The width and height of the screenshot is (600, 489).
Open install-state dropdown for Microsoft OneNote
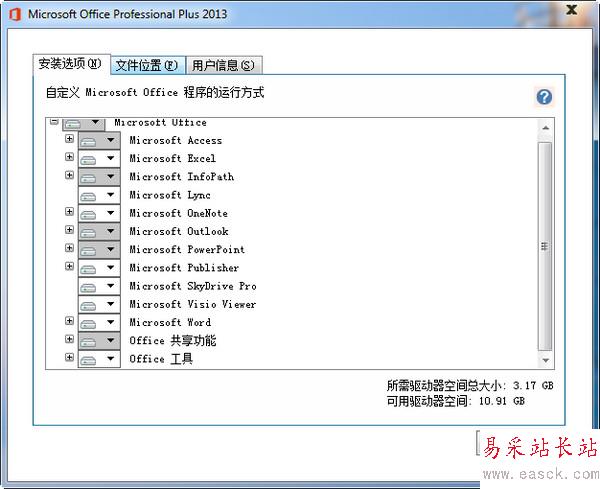point(99,213)
